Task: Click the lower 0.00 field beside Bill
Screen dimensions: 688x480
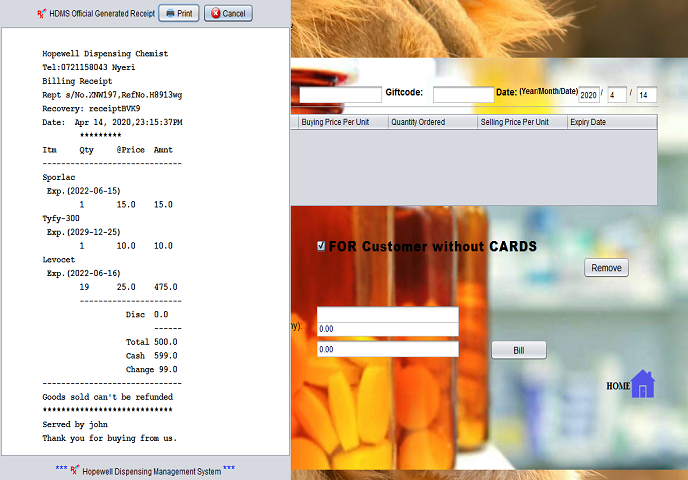Action: (x=387, y=350)
